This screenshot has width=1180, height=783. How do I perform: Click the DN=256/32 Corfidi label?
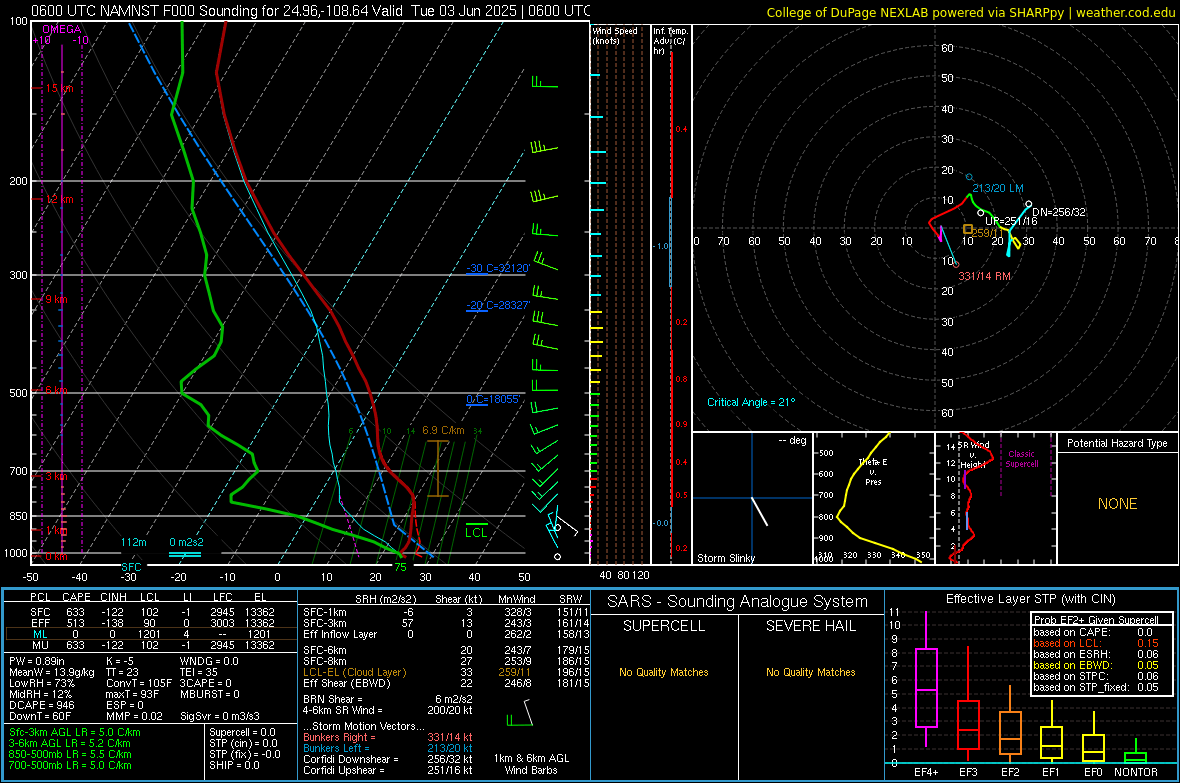click(1059, 212)
